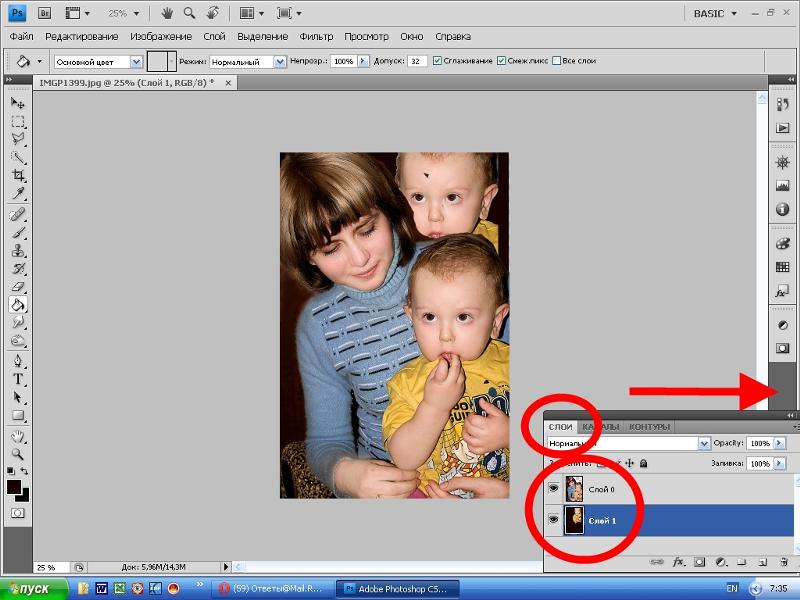Screen dimensions: 800x600
Task: Open the Фильтр menu
Action: click(316, 37)
